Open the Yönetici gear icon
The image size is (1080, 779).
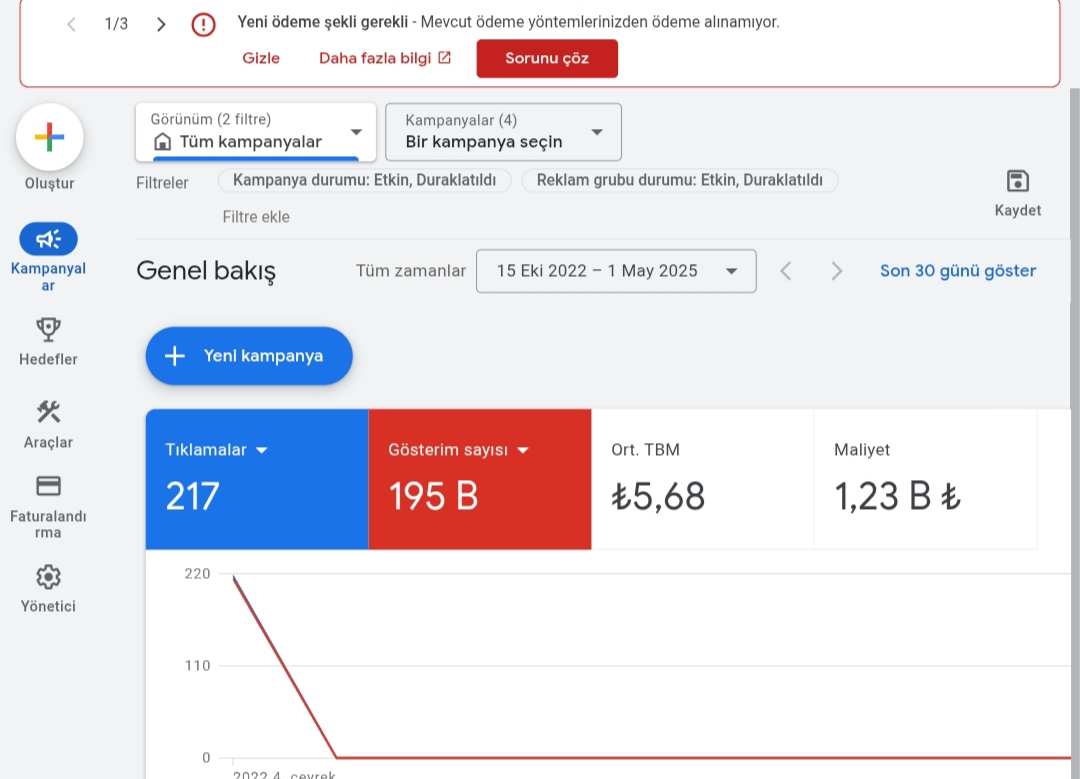[x=48, y=577]
